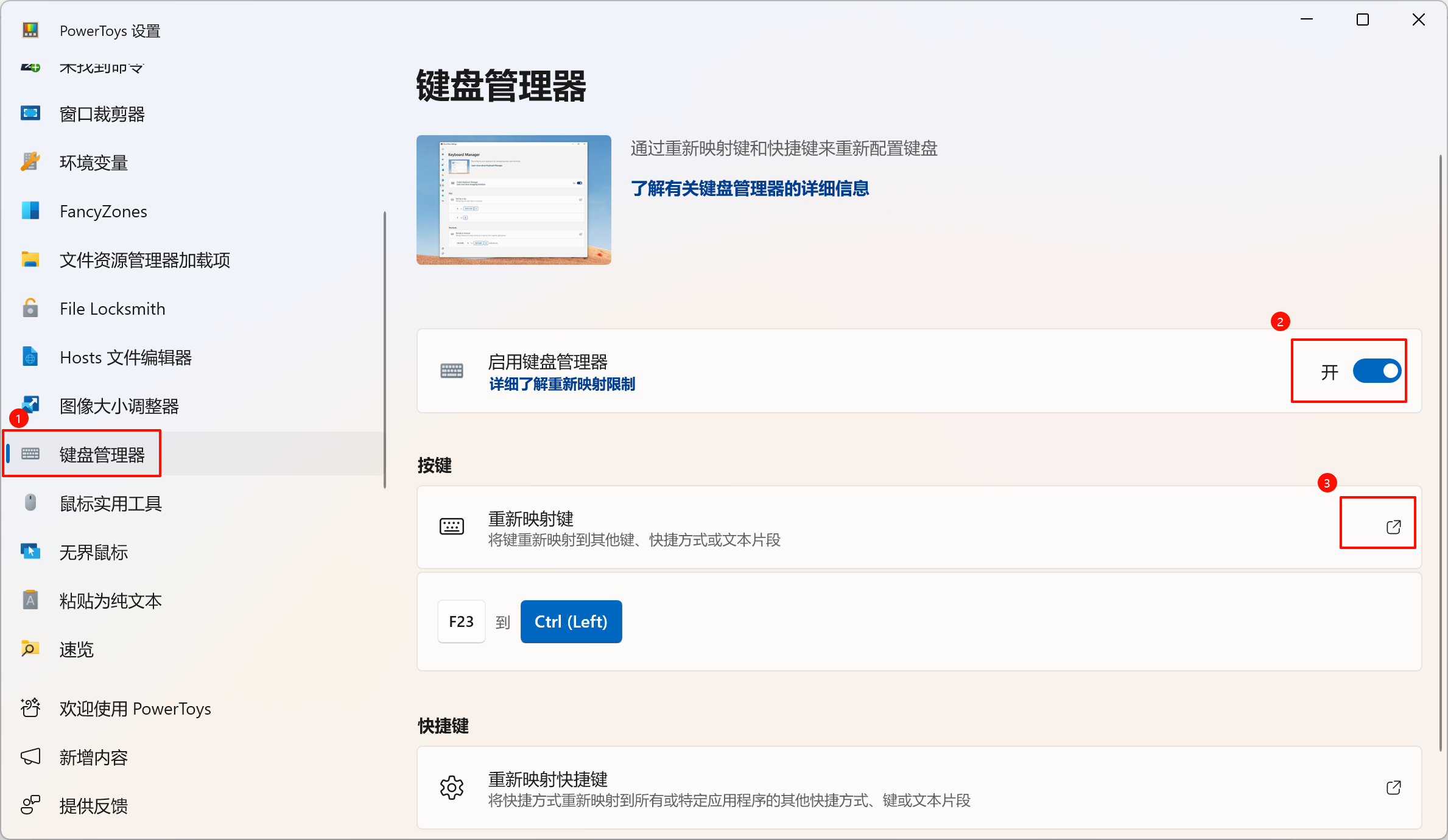Screen dimensions: 1448x840
Task: Click the keyboard icon beside 启用键盘管理器
Action: (452, 371)
